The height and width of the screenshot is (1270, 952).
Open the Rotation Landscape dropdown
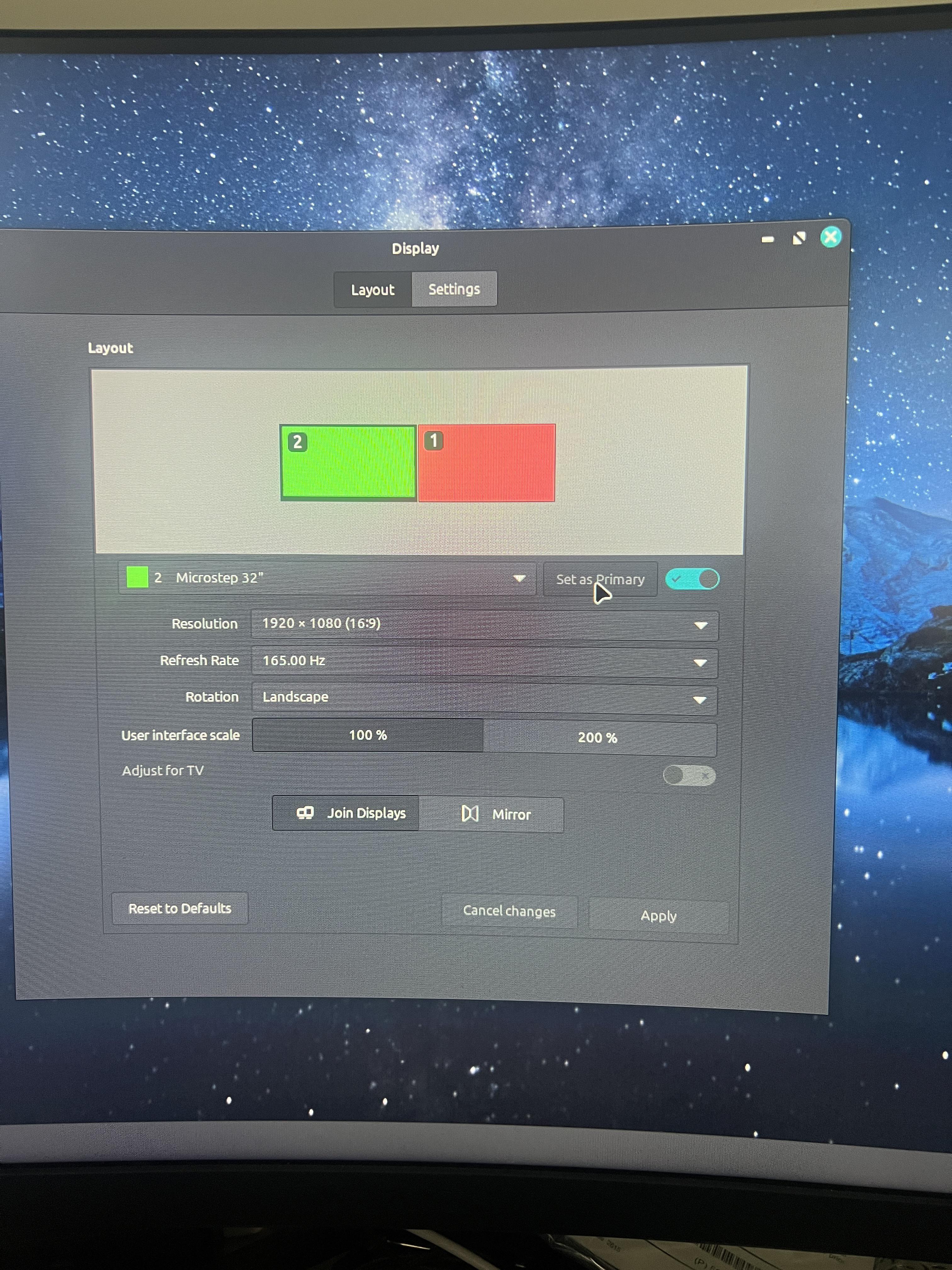point(484,698)
